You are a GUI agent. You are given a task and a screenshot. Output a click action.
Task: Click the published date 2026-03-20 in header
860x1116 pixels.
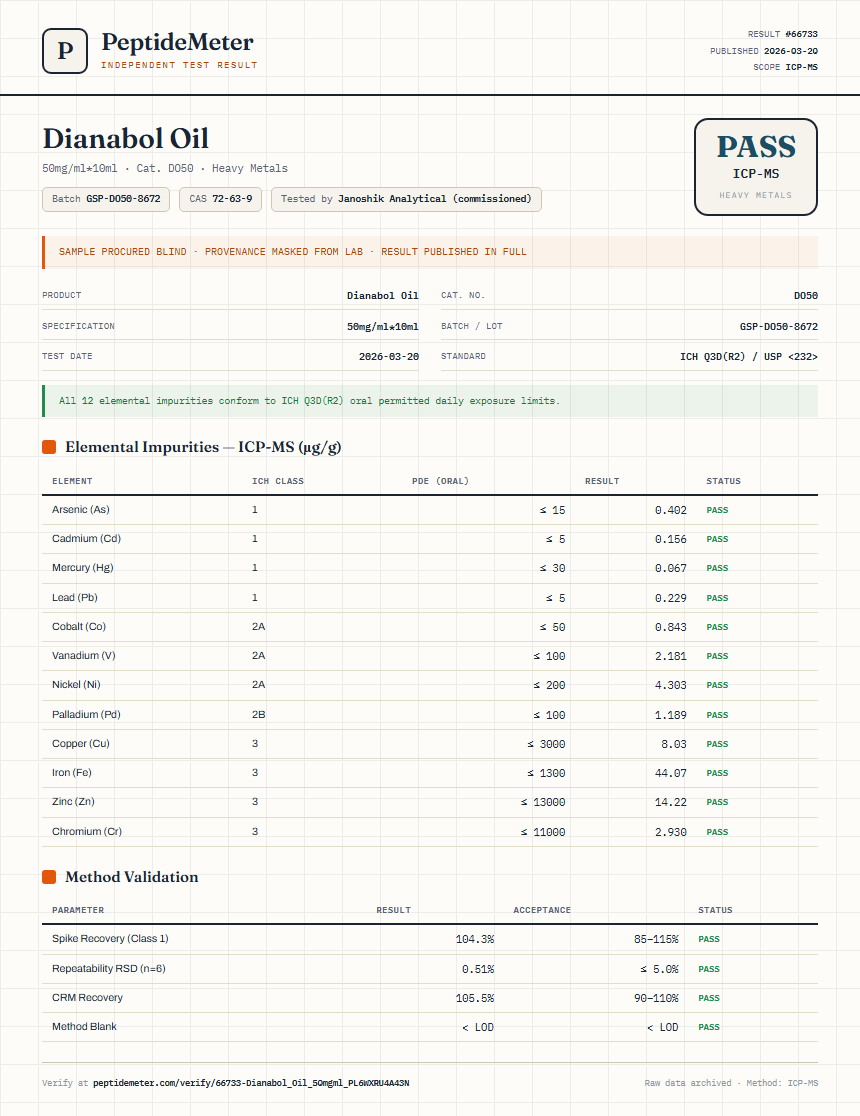click(x=790, y=51)
